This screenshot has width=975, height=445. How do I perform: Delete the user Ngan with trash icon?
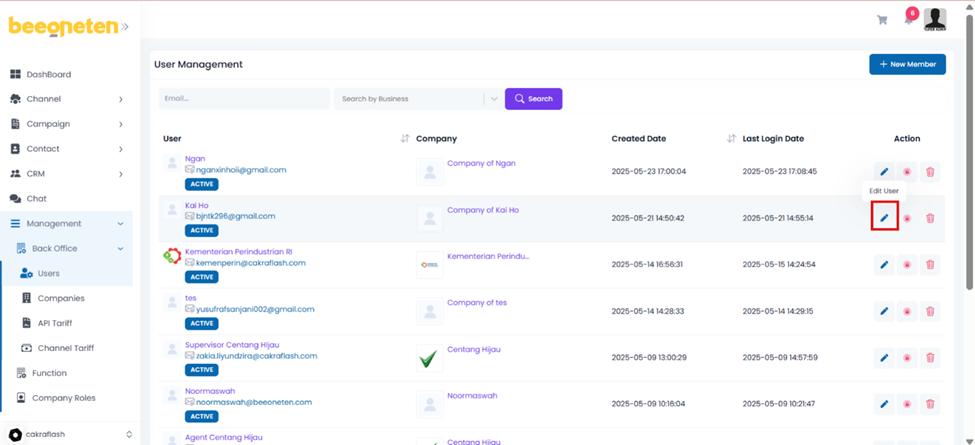tap(930, 172)
